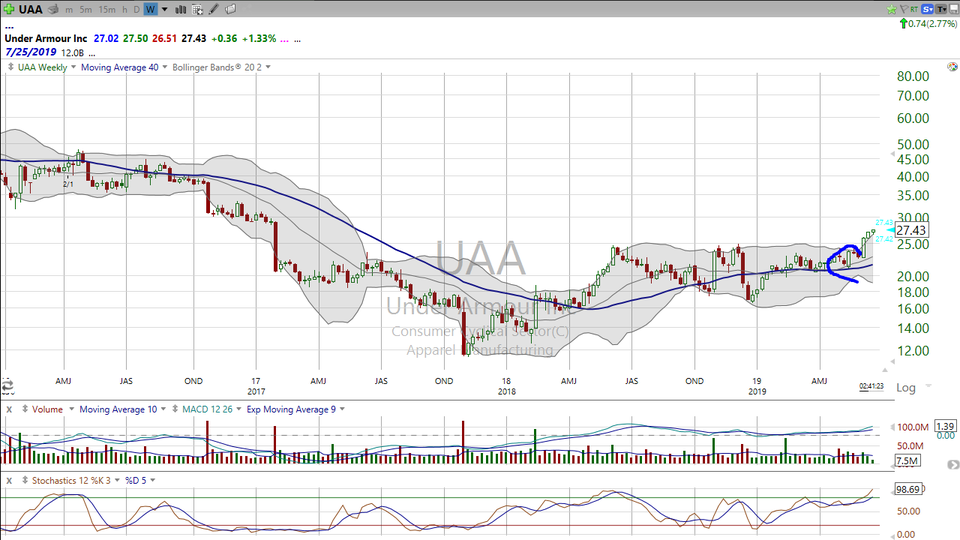The image size is (960, 540).
Task: Click the green plus add icon beside UAA
Action: [x=9, y=9]
